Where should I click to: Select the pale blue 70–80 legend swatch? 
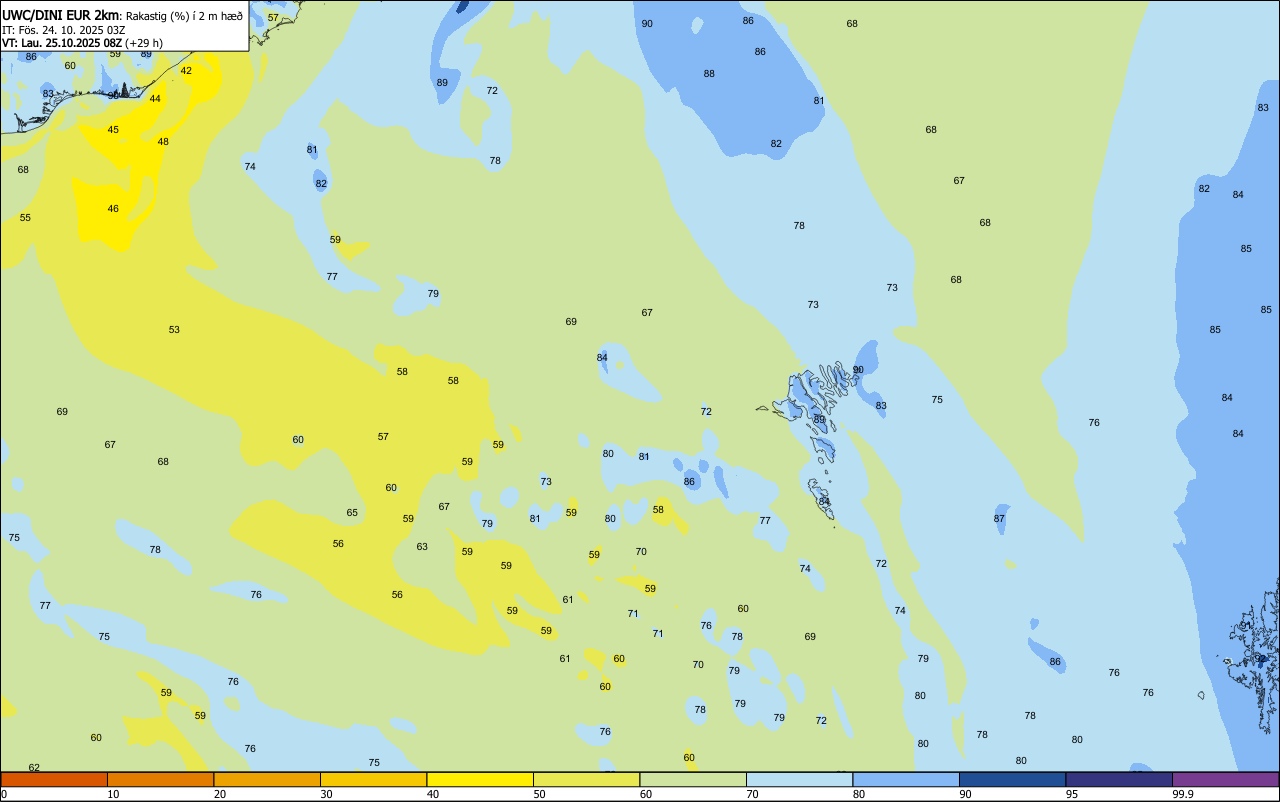tap(799, 779)
